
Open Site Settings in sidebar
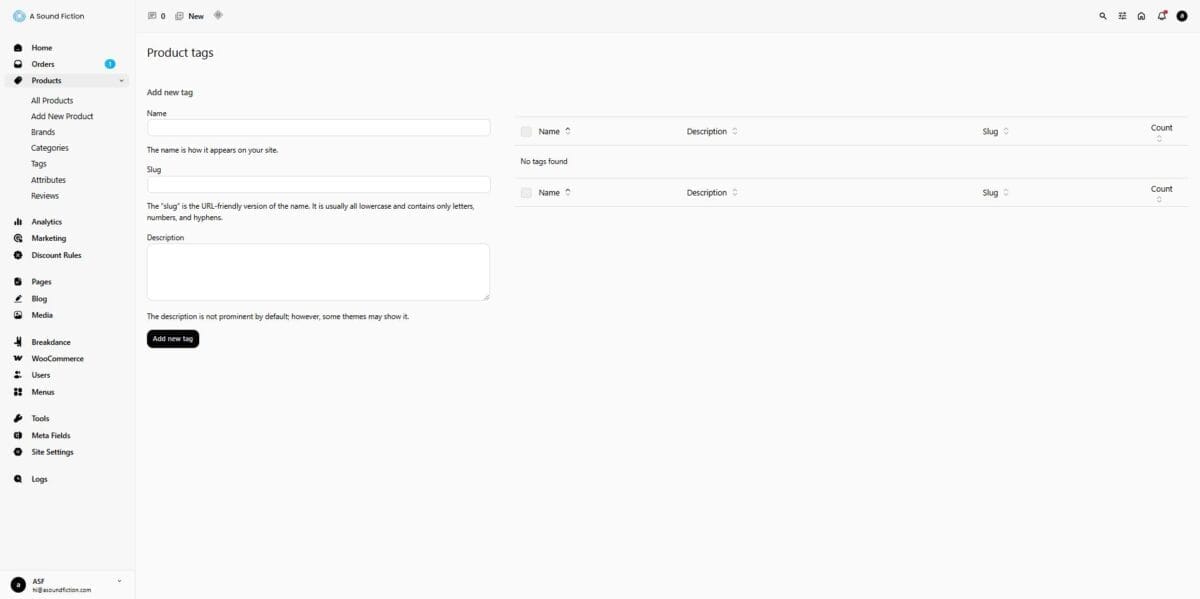tap(52, 452)
